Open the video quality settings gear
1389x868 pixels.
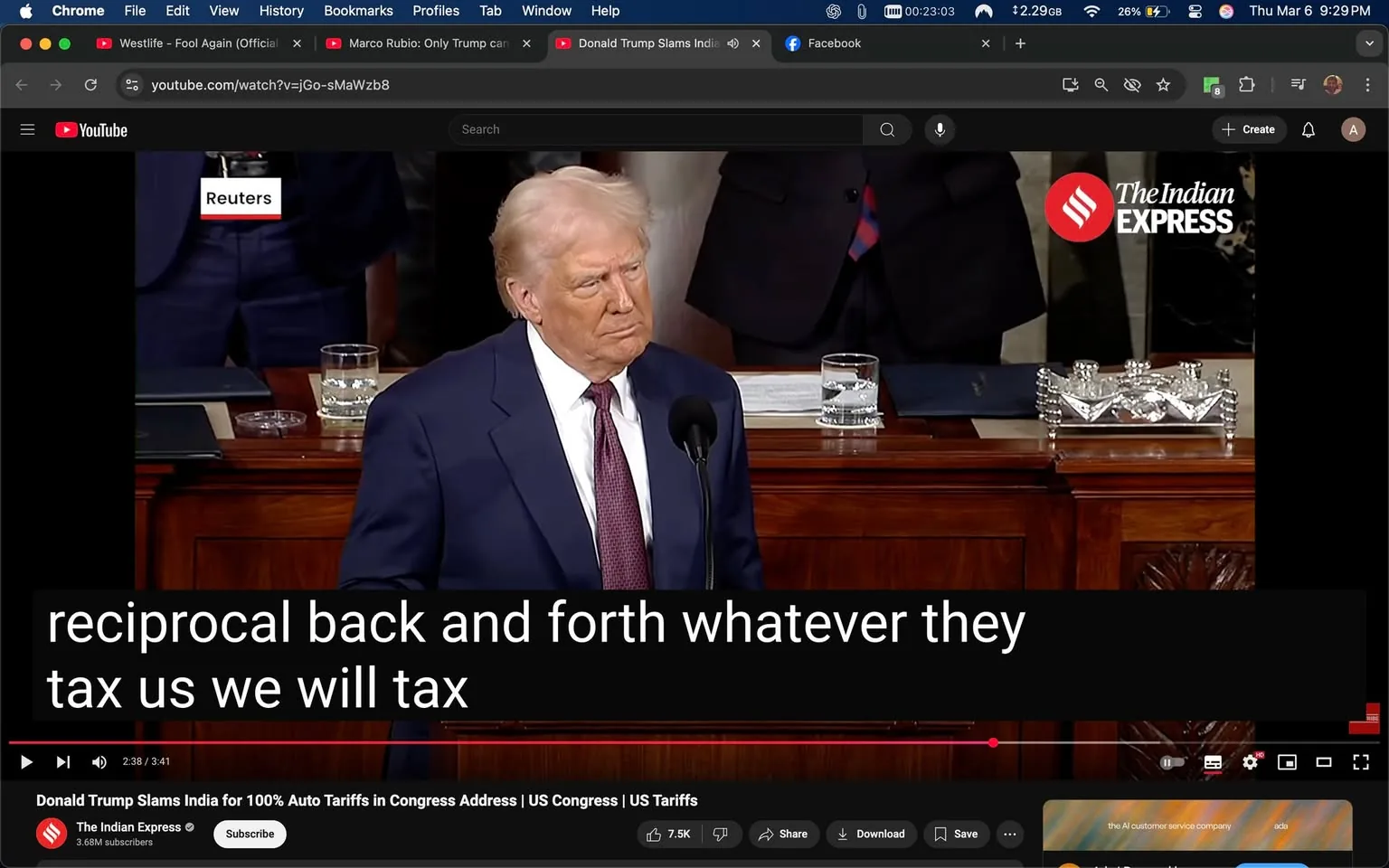point(1250,762)
